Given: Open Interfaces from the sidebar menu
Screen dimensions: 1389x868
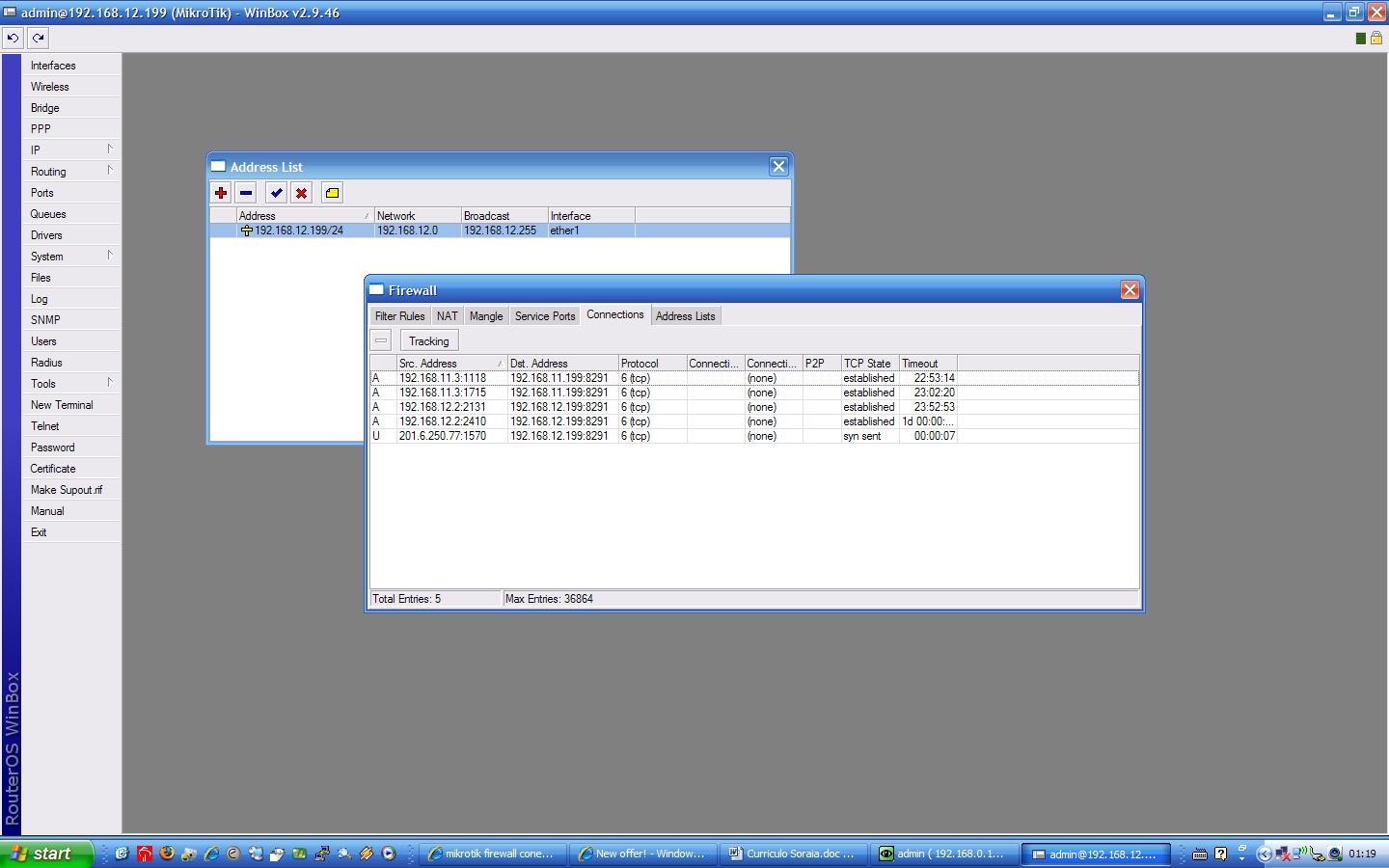Looking at the screenshot, I should [71, 65].
